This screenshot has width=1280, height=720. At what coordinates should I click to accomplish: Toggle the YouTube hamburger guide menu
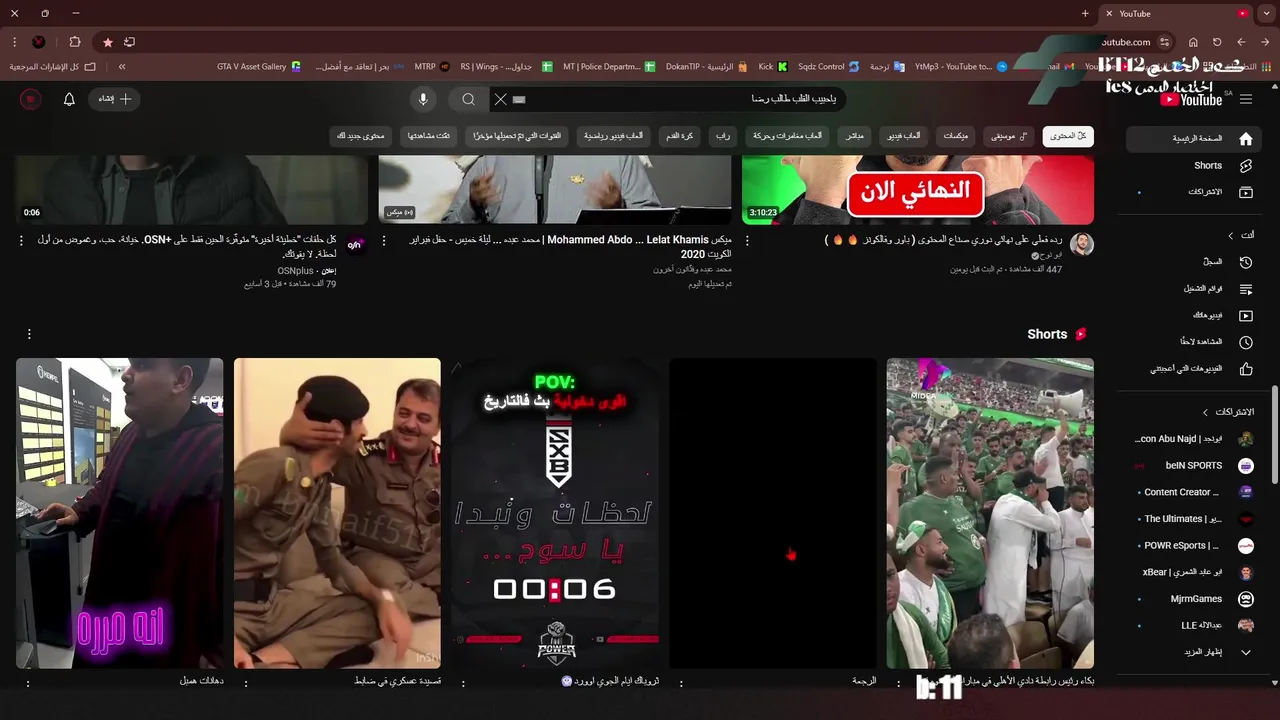1246,99
